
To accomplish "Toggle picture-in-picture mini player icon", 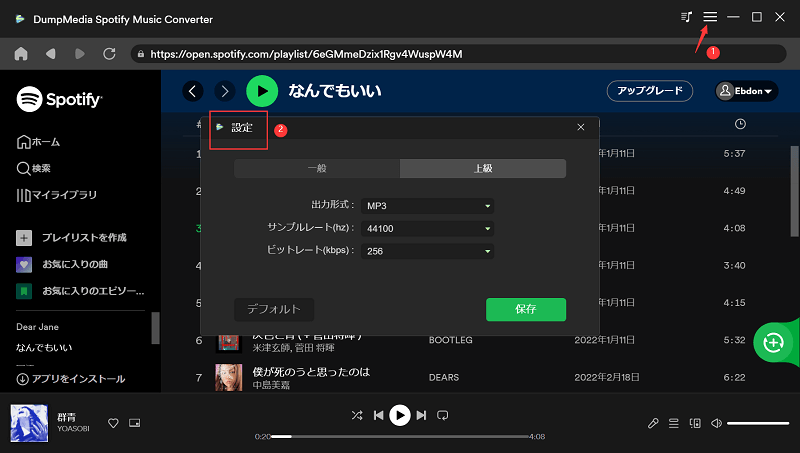I will [x=134, y=423].
